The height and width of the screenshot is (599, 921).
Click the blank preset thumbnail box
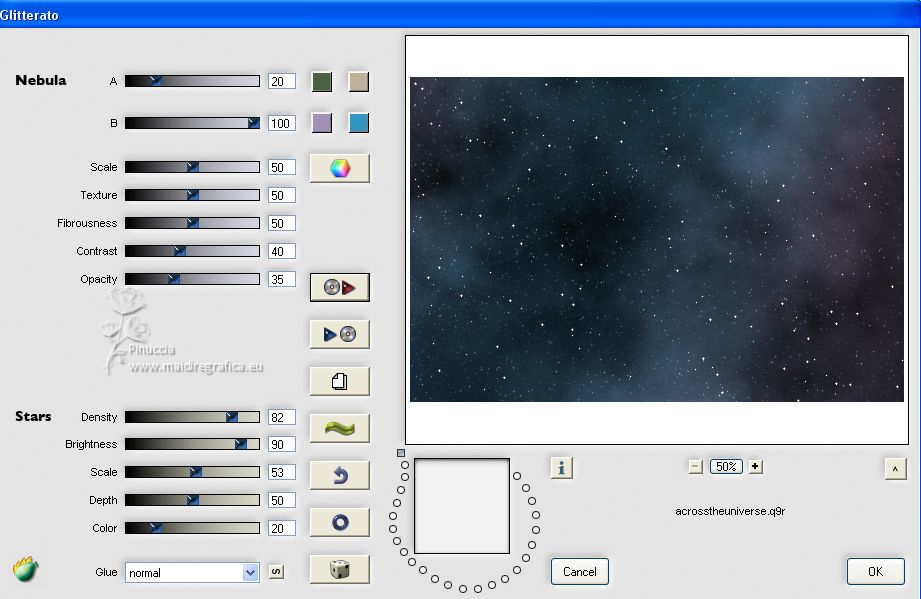click(462, 506)
